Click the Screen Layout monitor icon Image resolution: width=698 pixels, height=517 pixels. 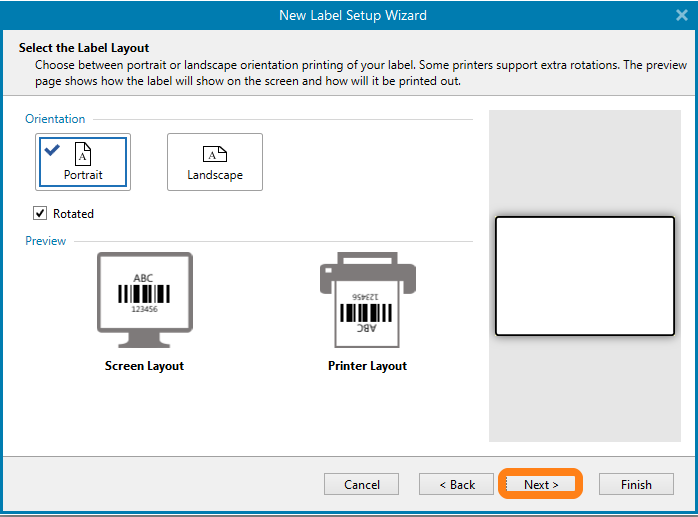(x=145, y=292)
